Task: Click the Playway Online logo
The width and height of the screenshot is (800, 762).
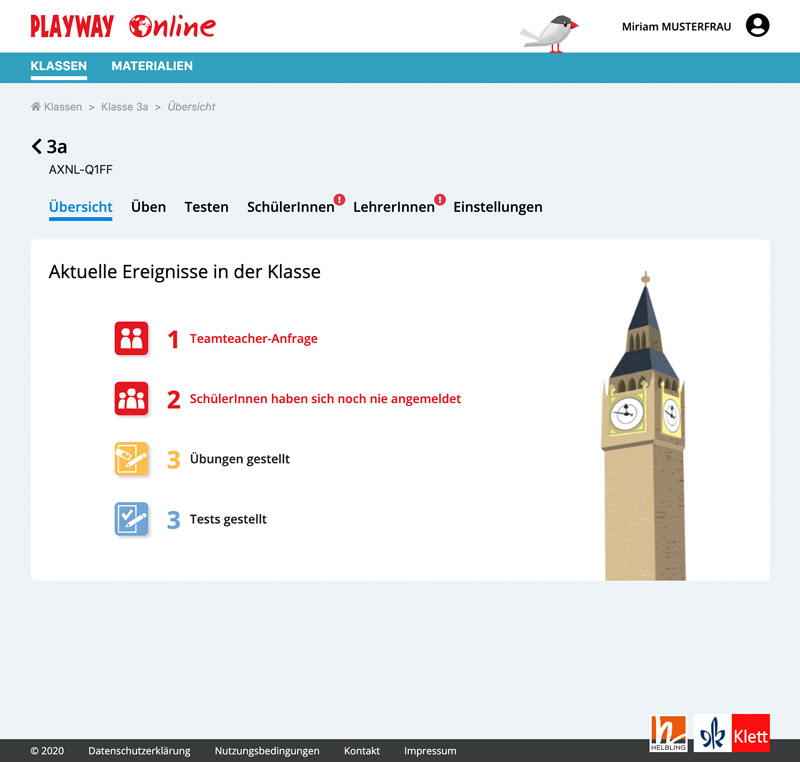Action: tap(123, 27)
